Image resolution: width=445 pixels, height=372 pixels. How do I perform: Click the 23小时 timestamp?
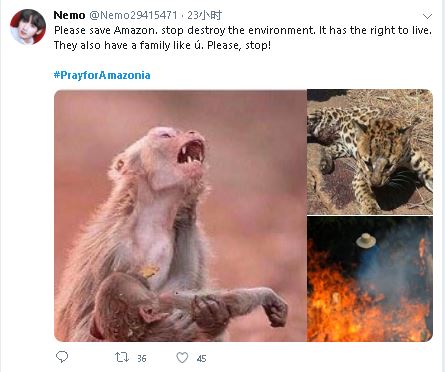tap(204, 15)
